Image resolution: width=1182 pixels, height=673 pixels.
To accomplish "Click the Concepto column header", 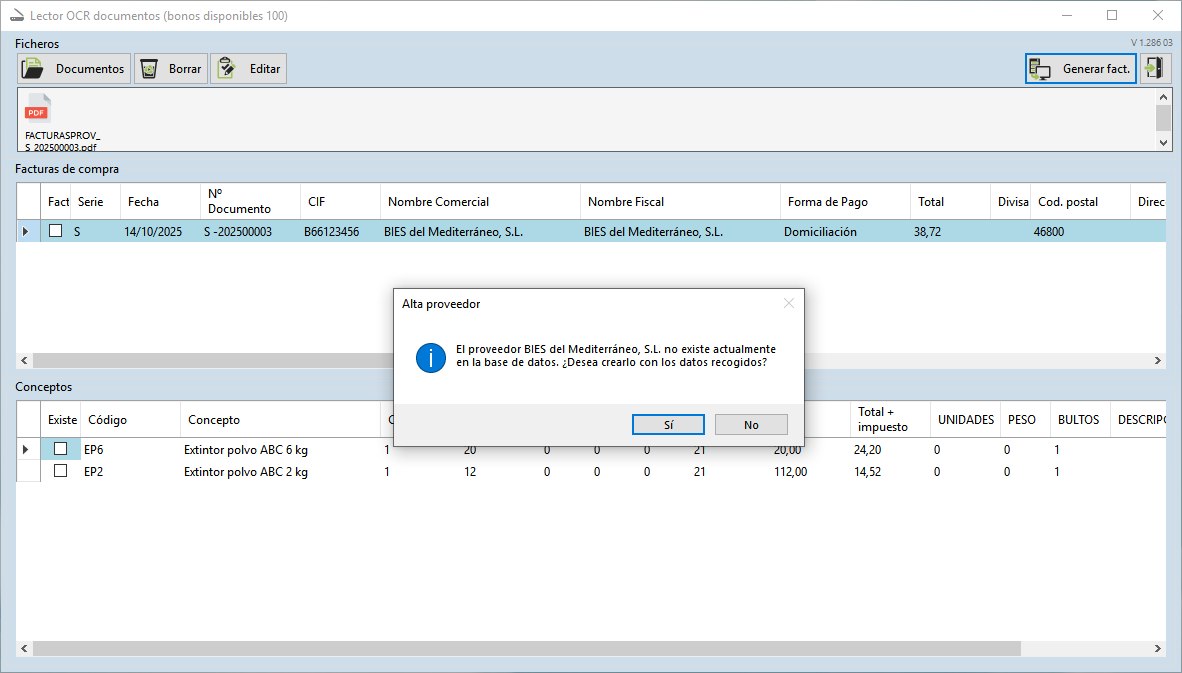I will 280,419.
